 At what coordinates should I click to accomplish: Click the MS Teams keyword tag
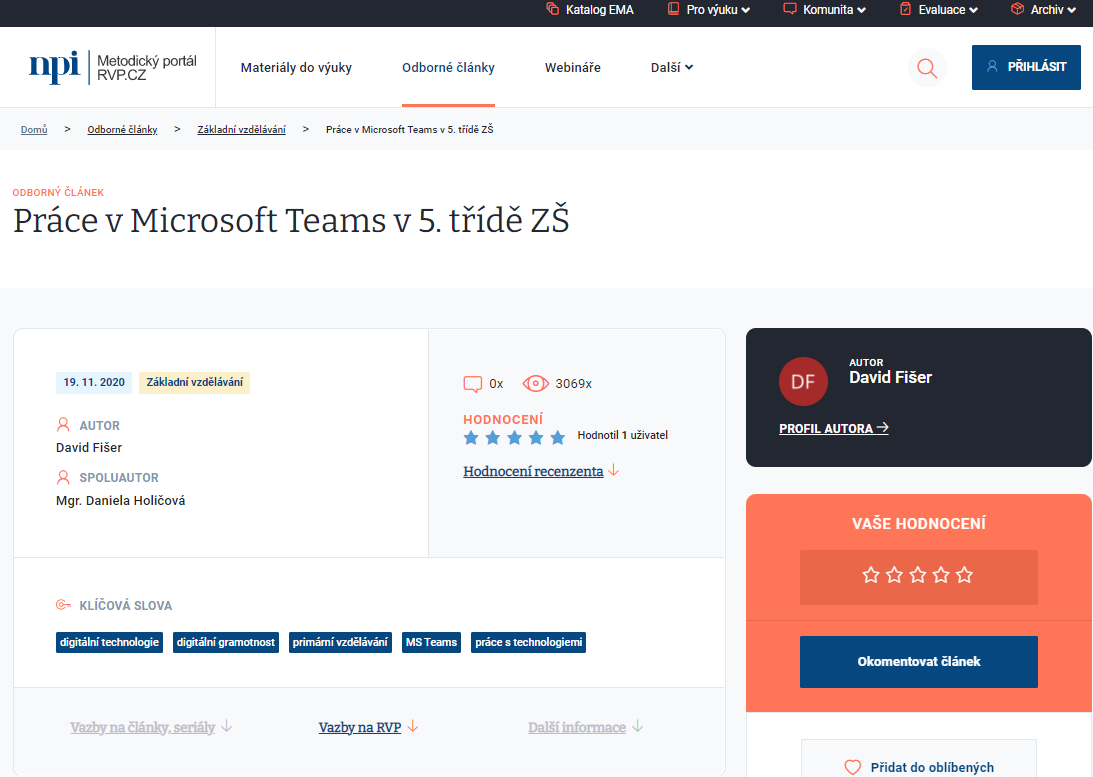click(431, 642)
